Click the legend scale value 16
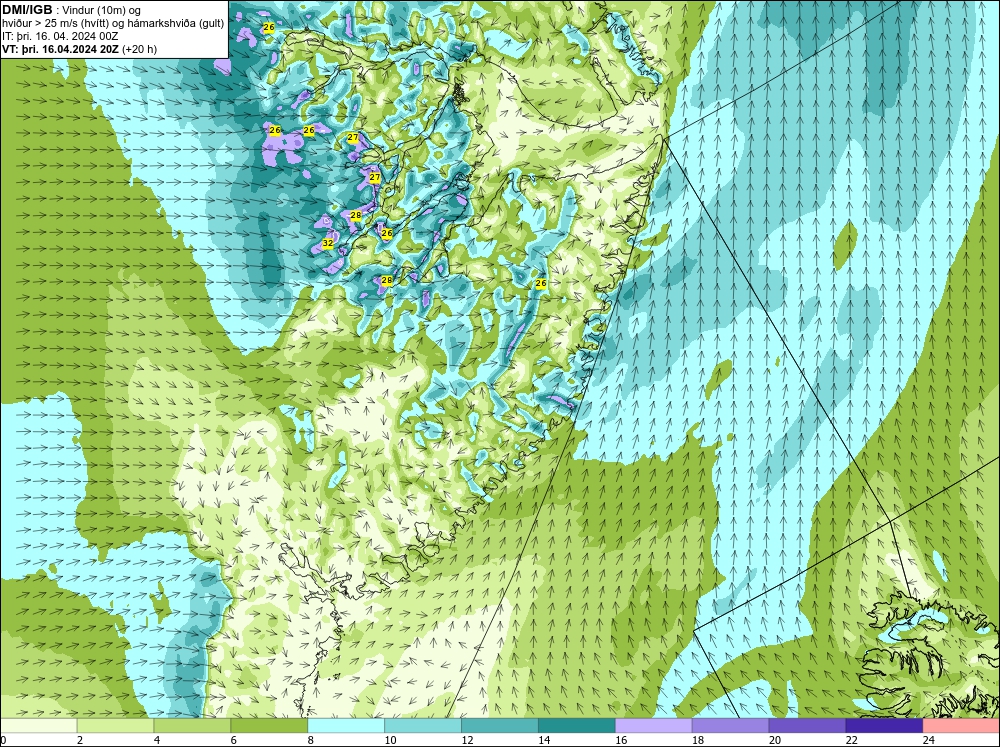Viewport: 1000px width, 747px height. click(621, 740)
